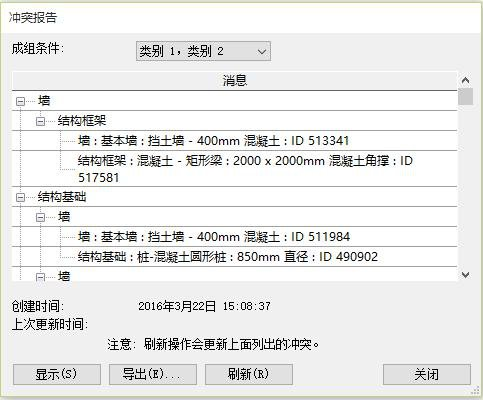Click the 结构基础 tree label
The image size is (483, 400).
coord(62,197)
